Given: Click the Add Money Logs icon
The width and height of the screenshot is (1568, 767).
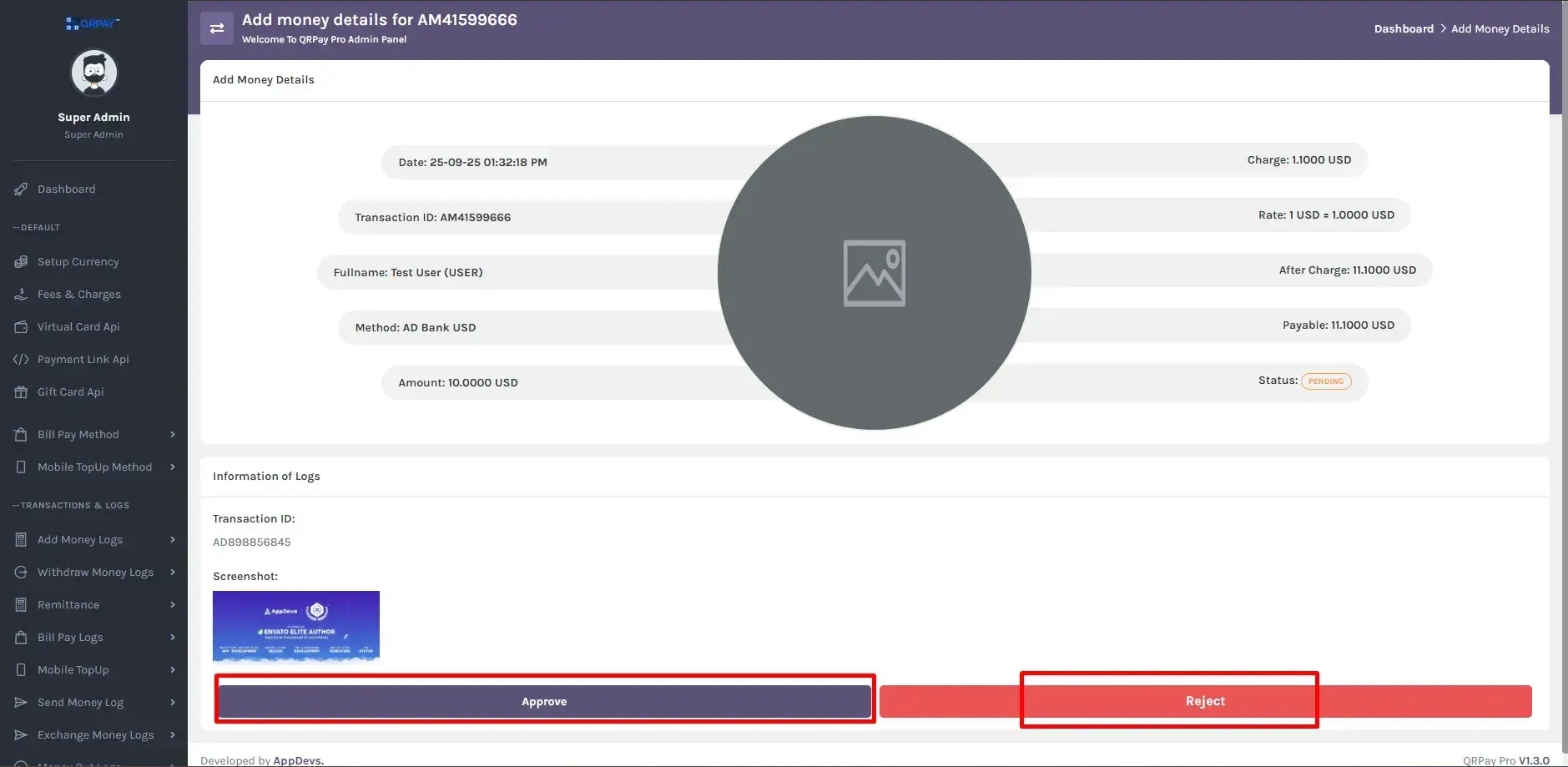Looking at the screenshot, I should [x=21, y=540].
